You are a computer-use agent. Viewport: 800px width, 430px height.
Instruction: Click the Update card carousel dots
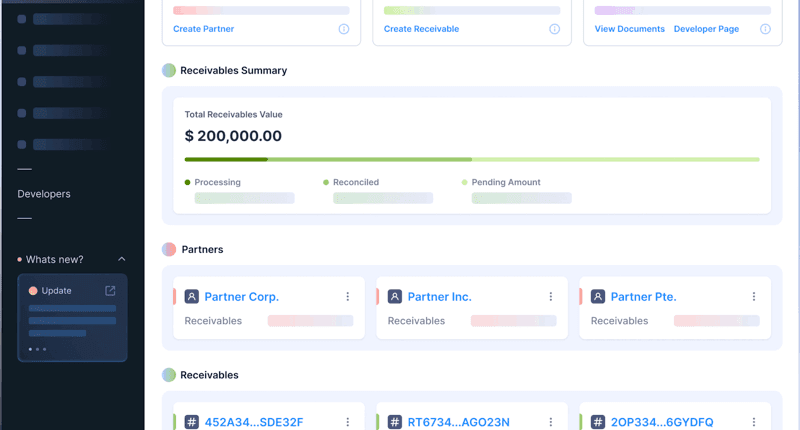pyautogui.click(x=38, y=349)
